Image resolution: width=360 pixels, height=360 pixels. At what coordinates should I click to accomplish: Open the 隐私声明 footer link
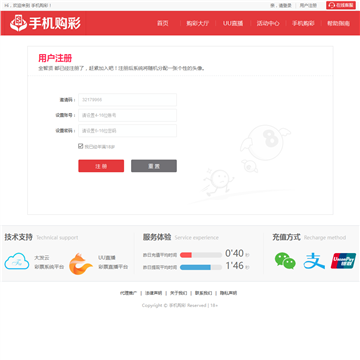click(228, 293)
